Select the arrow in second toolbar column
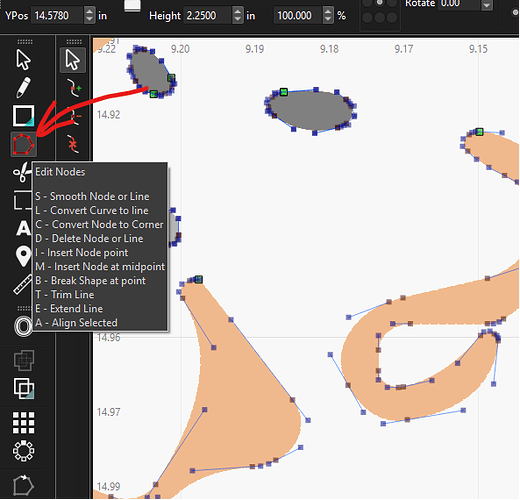The image size is (520, 500). pyautogui.click(x=73, y=60)
